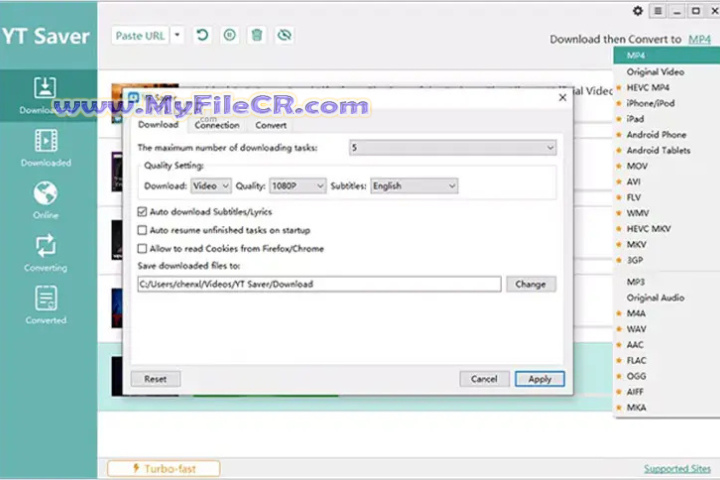
Task: Select MP4 in the format list
Action: 667,56
